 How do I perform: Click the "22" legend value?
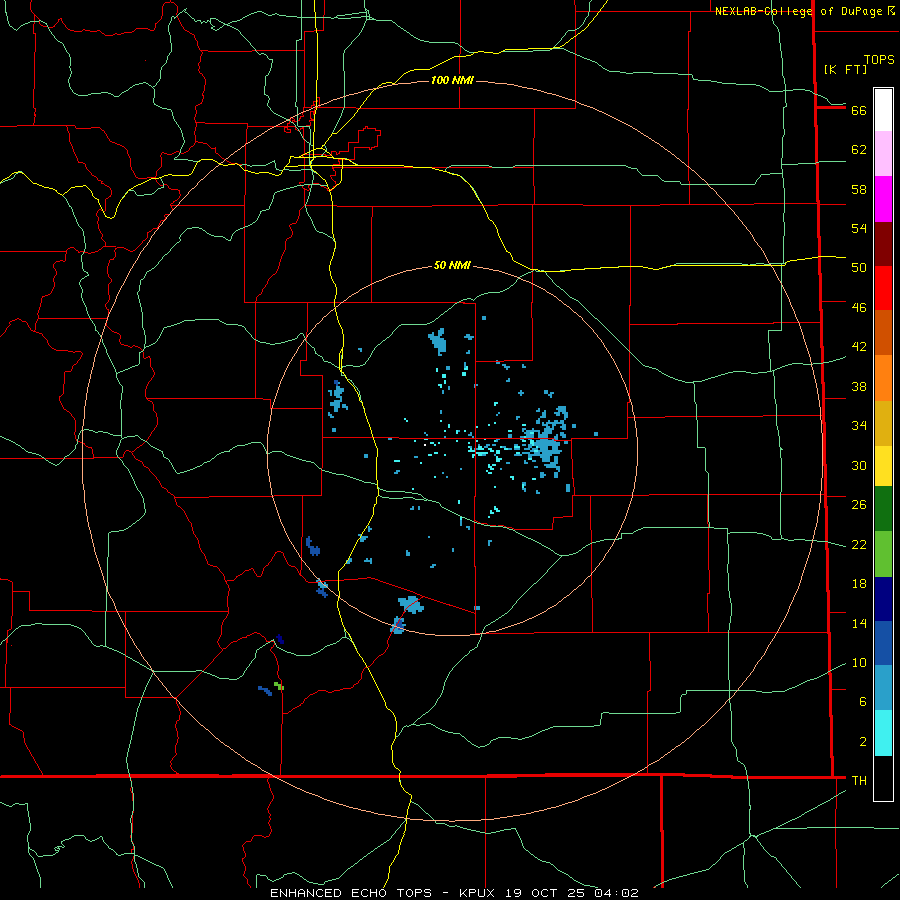click(859, 544)
